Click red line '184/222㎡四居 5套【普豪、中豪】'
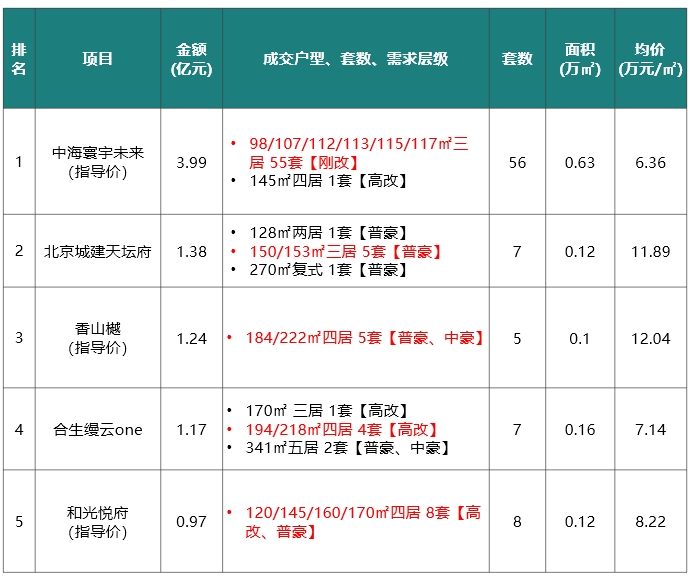690x578 pixels. [366, 338]
